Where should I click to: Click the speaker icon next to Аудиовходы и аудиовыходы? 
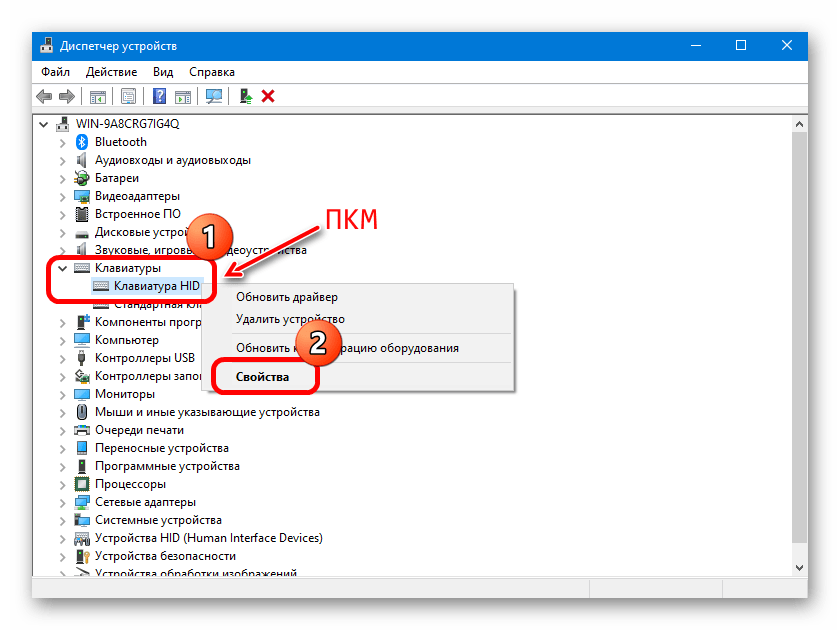[x=81, y=160]
